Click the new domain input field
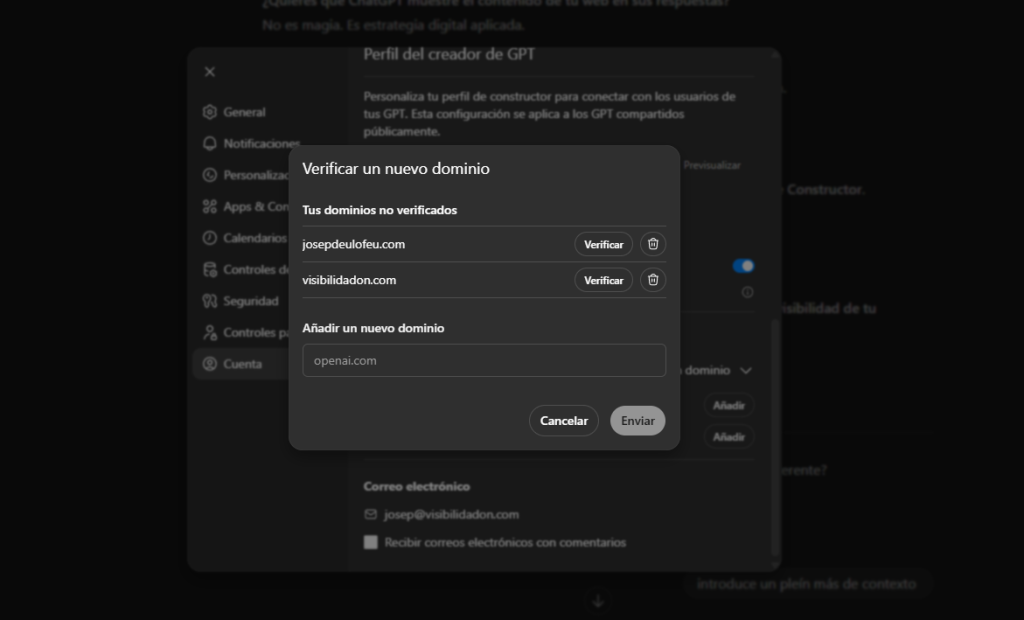The width and height of the screenshot is (1024, 620). (x=484, y=361)
